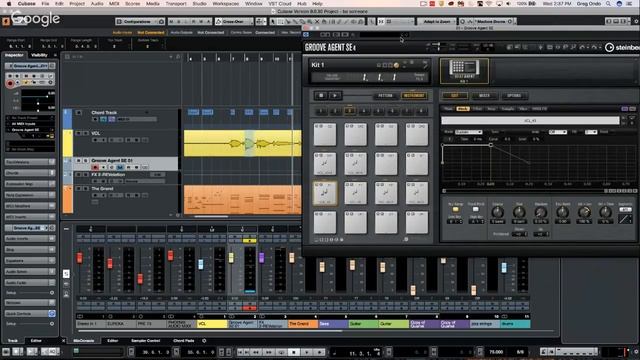Expand the Chords section in Inspector

coord(30,173)
